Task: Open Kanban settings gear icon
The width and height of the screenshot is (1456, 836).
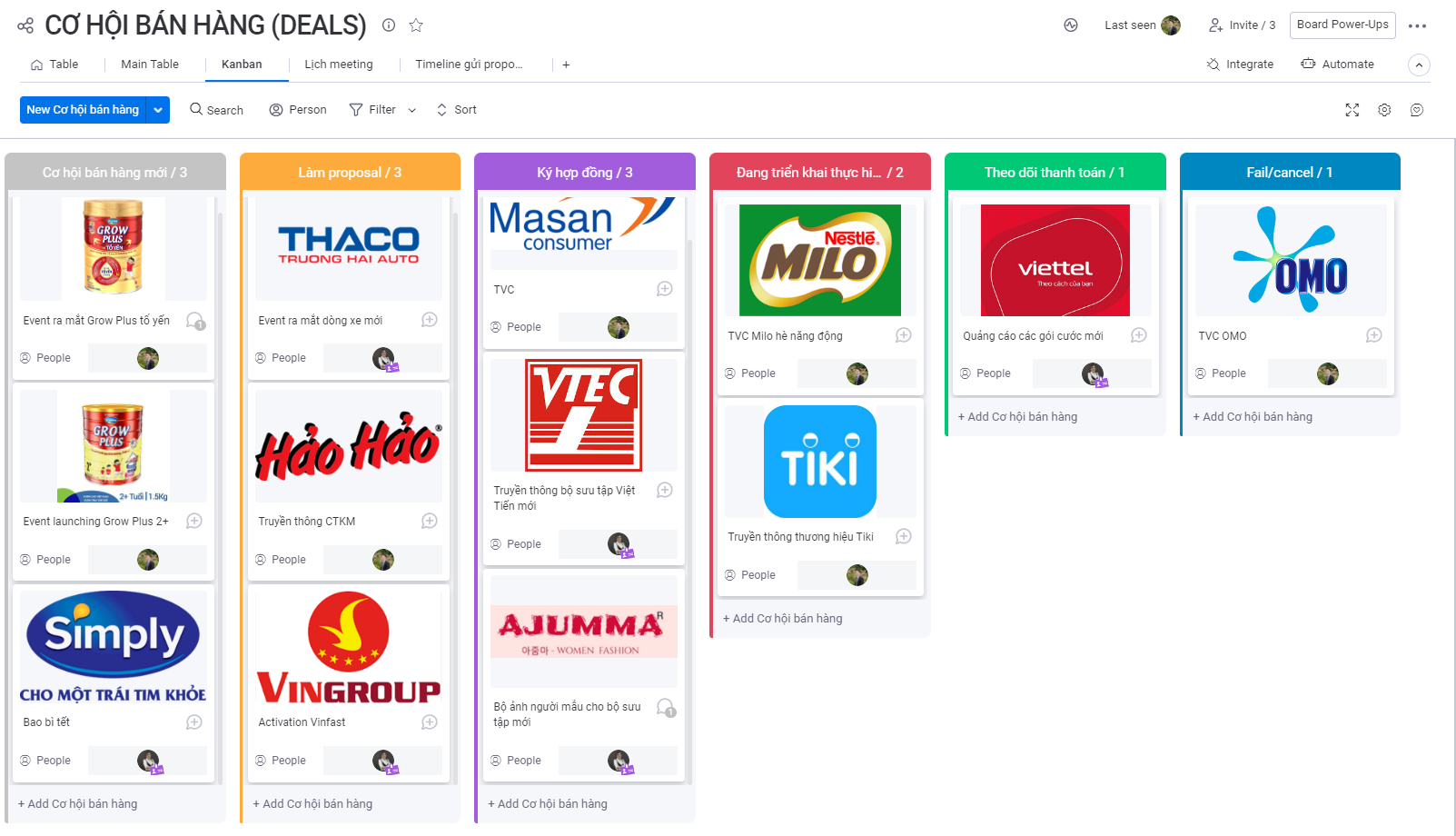Action: click(x=1384, y=110)
